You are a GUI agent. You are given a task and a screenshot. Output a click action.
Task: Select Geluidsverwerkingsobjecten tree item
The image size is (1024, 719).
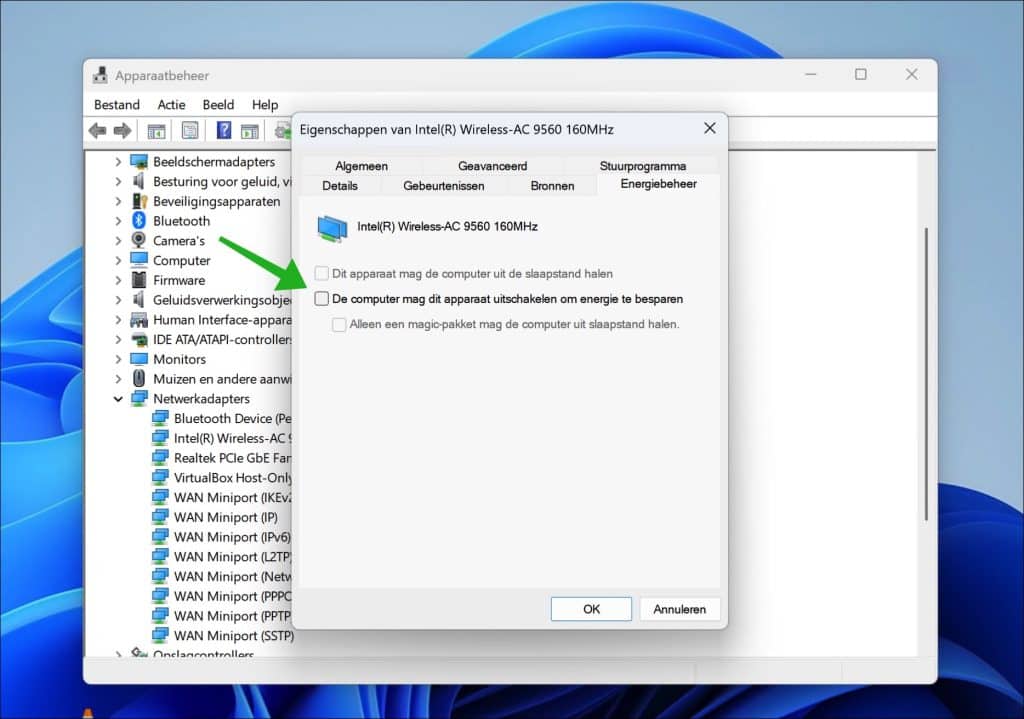coord(222,300)
